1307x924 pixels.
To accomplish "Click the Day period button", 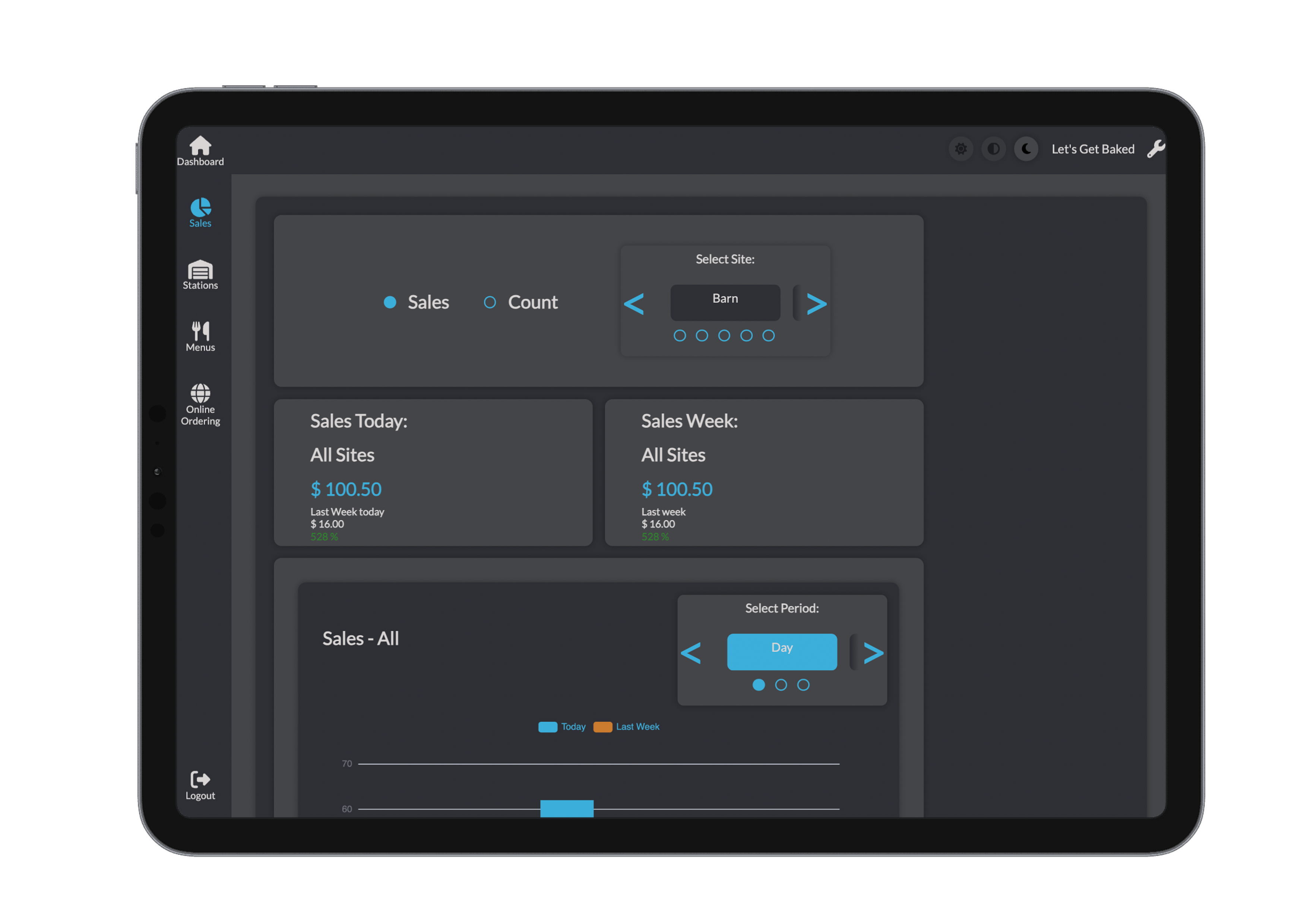I will (x=782, y=651).
